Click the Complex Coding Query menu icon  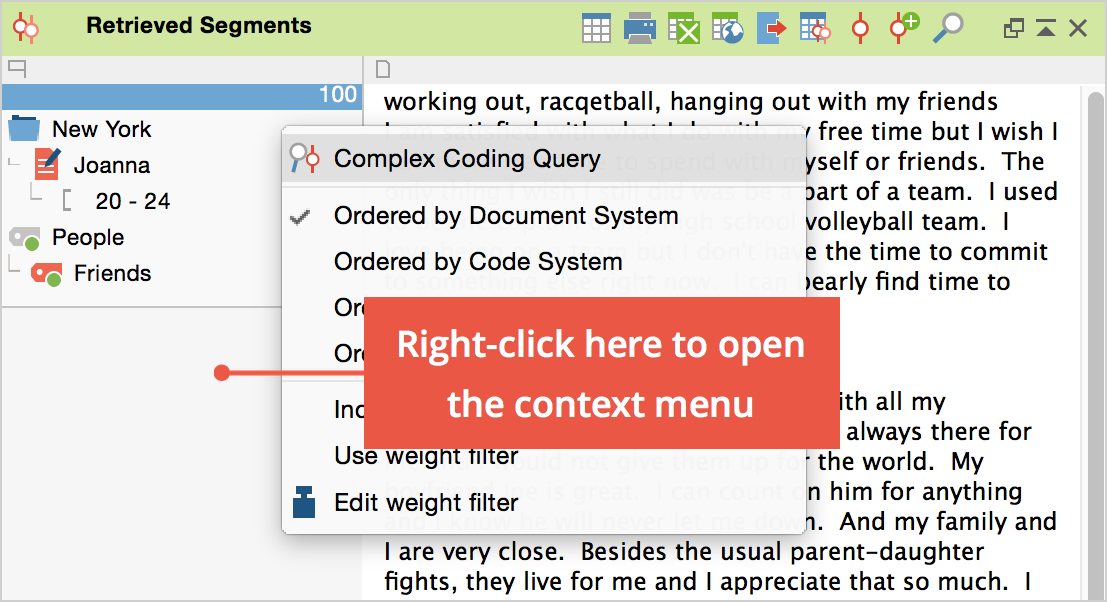tap(305, 158)
